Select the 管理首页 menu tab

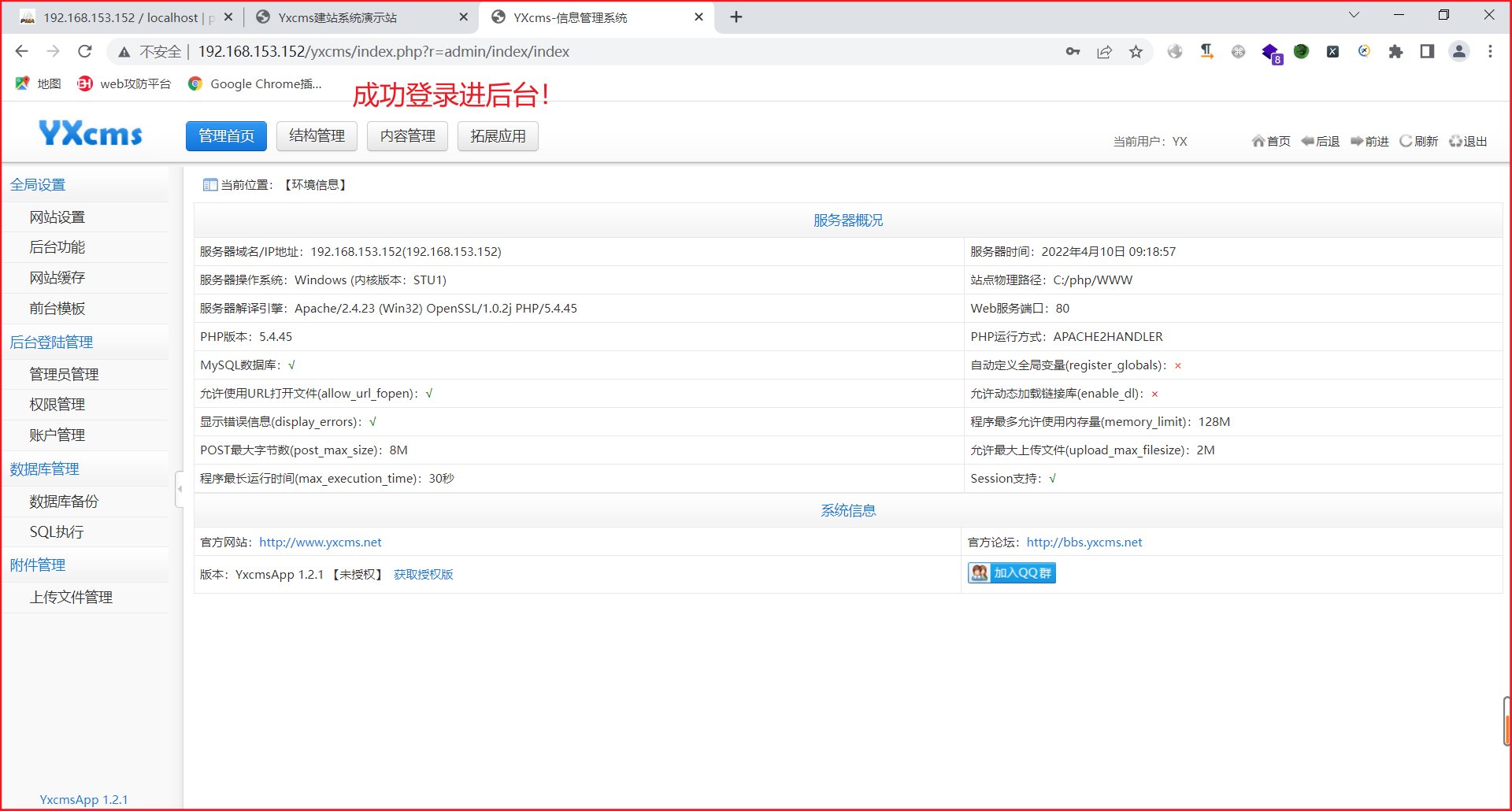(226, 136)
